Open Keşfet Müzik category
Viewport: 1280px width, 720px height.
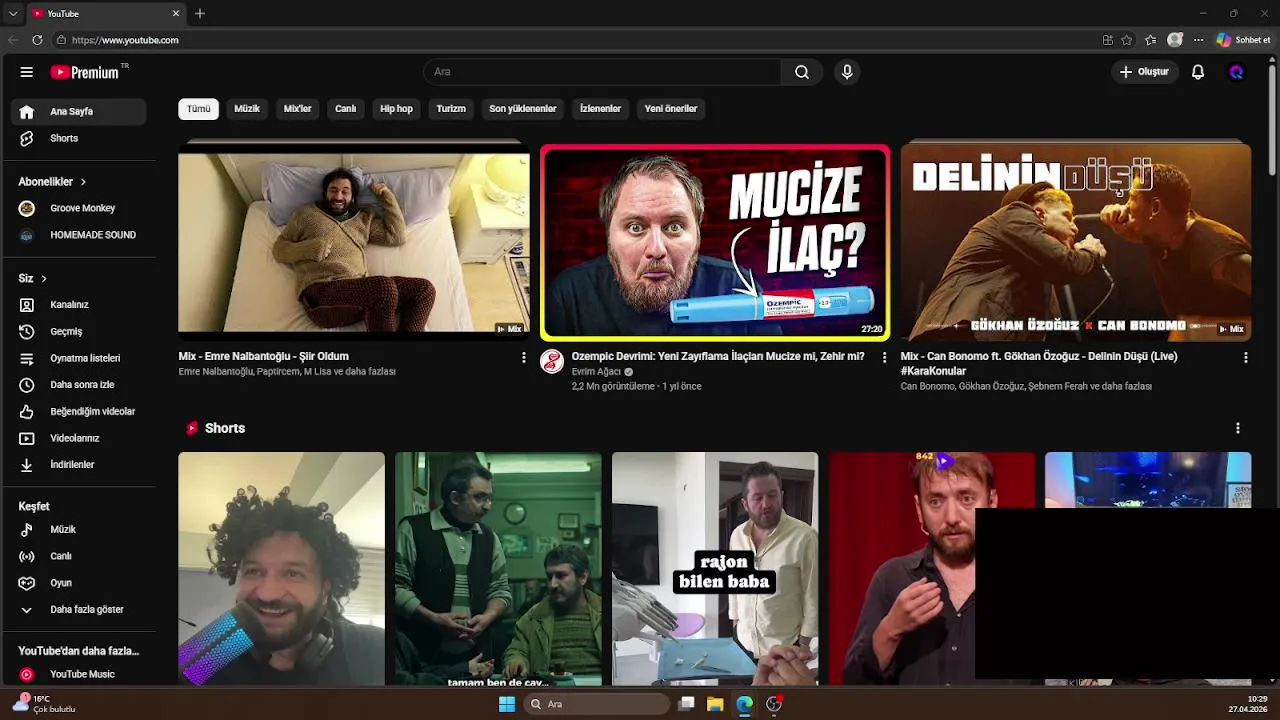(x=78, y=529)
